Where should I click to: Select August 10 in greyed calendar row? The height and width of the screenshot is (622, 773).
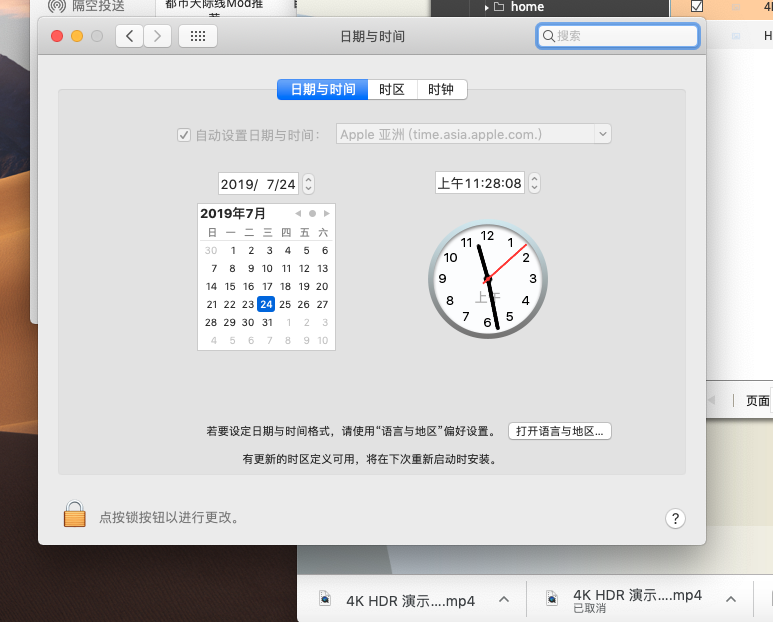pyautogui.click(x=322, y=341)
